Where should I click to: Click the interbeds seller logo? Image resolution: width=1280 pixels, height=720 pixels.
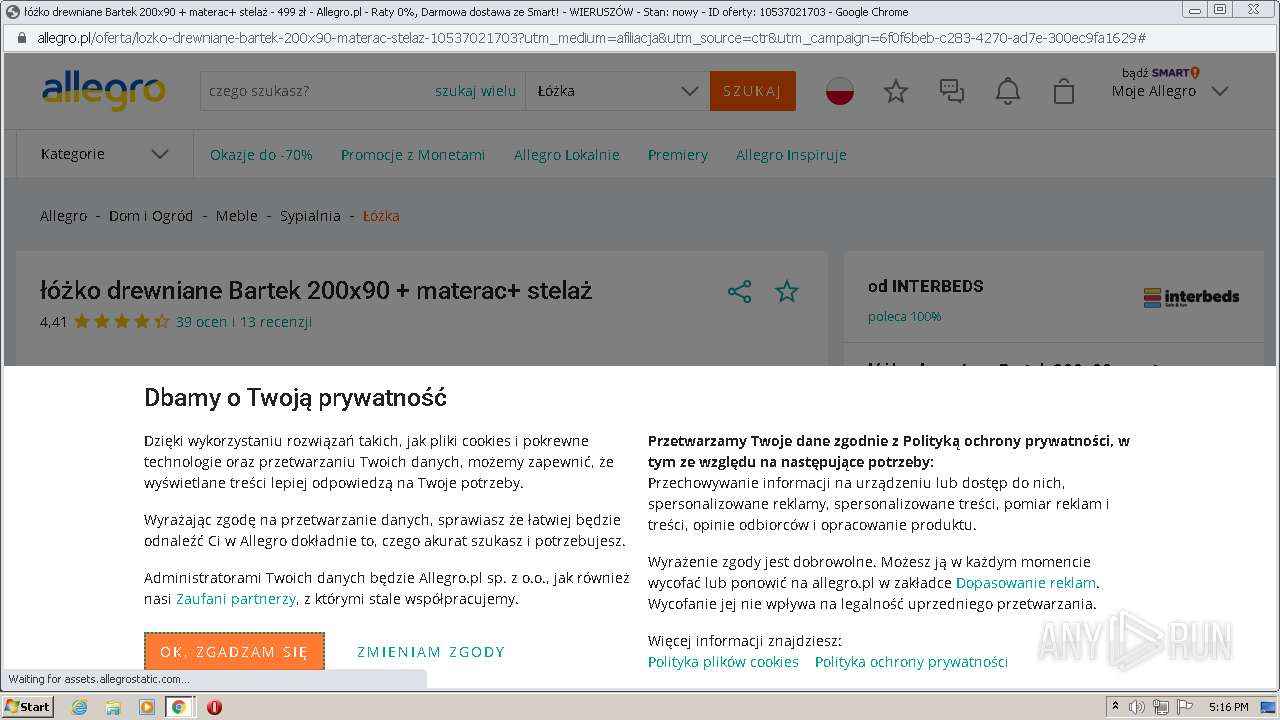coord(1191,297)
